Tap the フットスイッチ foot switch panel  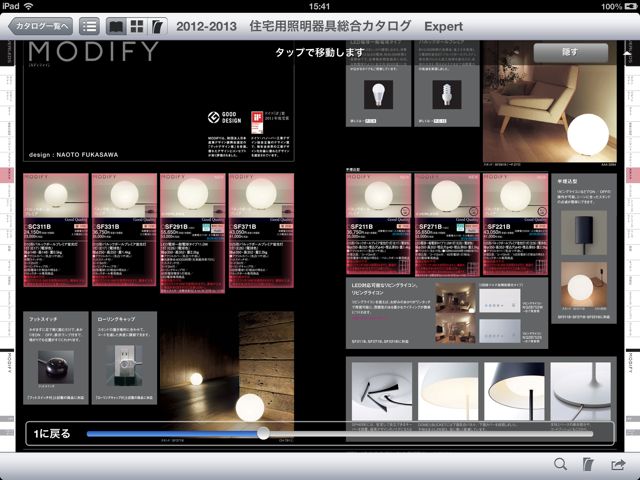click(x=56, y=358)
